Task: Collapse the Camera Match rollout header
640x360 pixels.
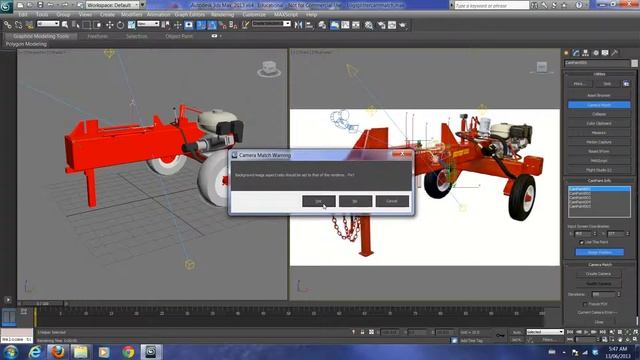Action: pos(599,264)
